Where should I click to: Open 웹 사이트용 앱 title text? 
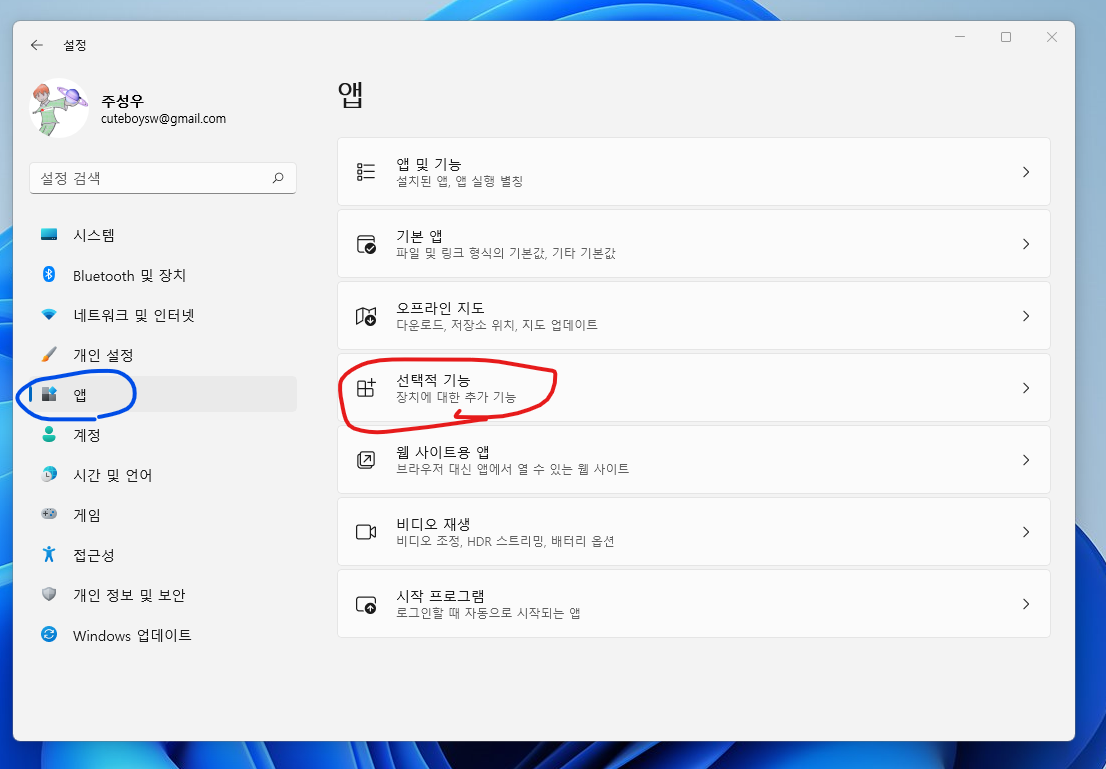click(x=442, y=452)
